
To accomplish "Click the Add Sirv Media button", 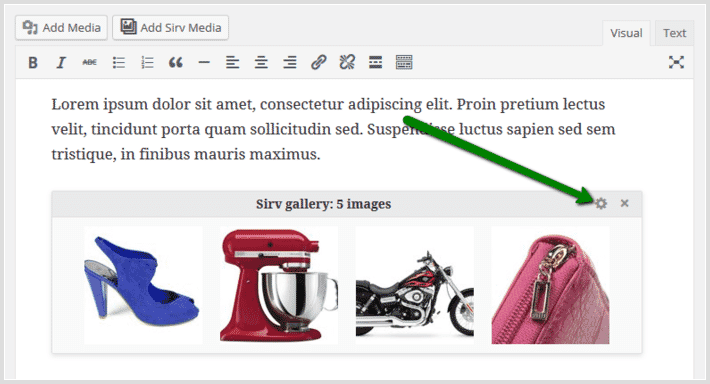I will (171, 28).
